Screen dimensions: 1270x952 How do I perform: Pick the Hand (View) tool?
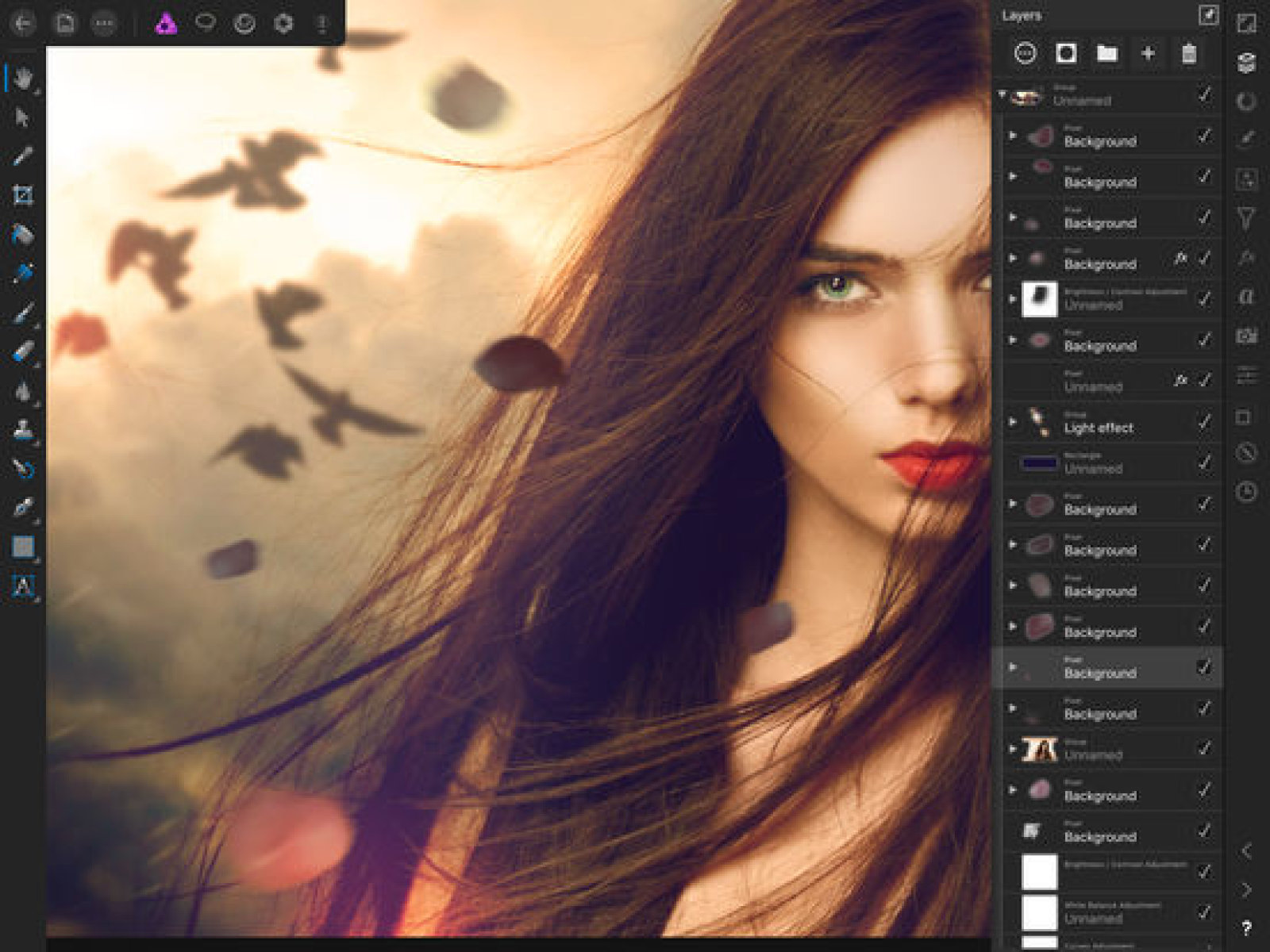point(22,78)
